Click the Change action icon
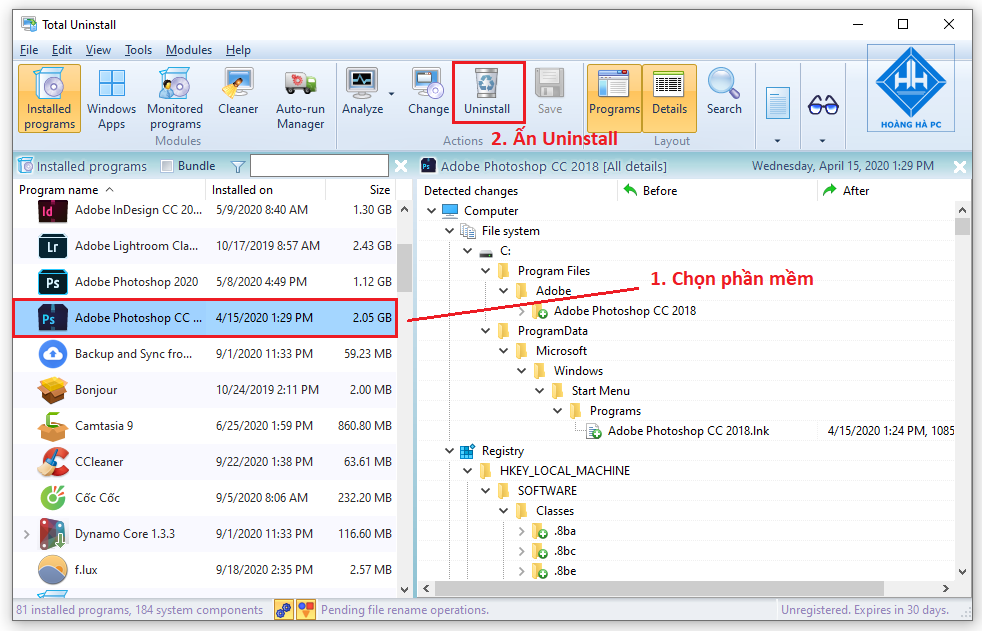 pos(428,95)
